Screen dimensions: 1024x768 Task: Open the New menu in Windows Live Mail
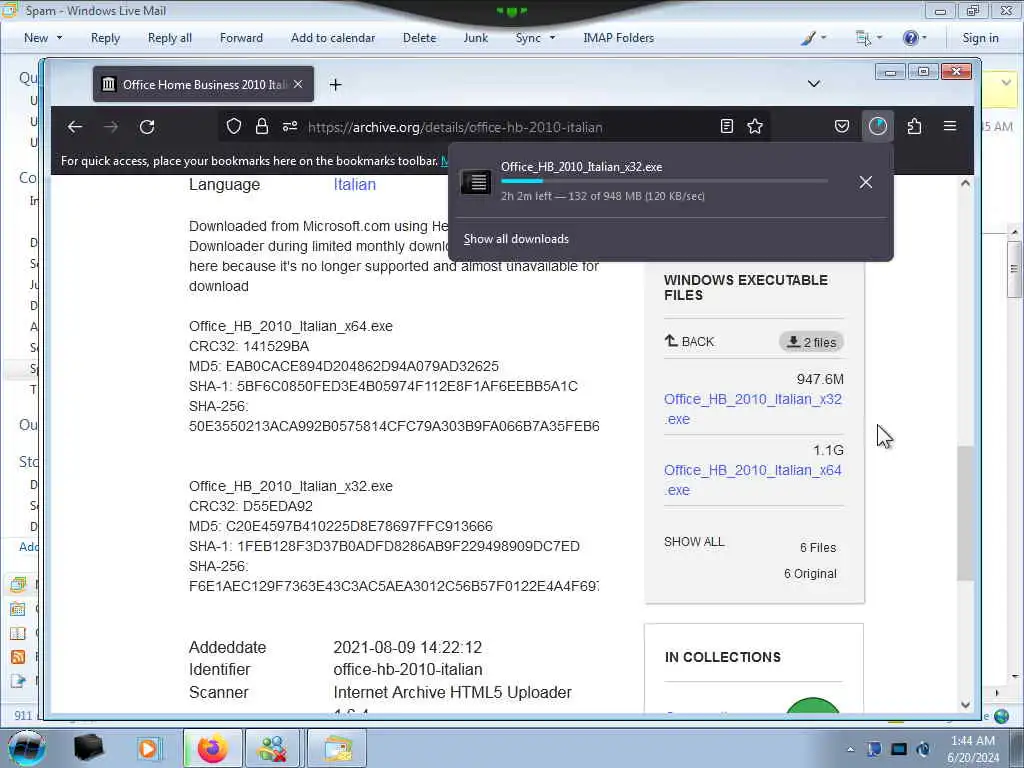click(43, 38)
